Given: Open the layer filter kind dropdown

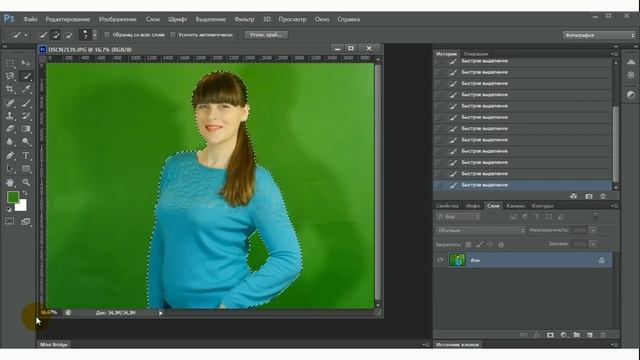Looking at the screenshot, I should click(458, 217).
